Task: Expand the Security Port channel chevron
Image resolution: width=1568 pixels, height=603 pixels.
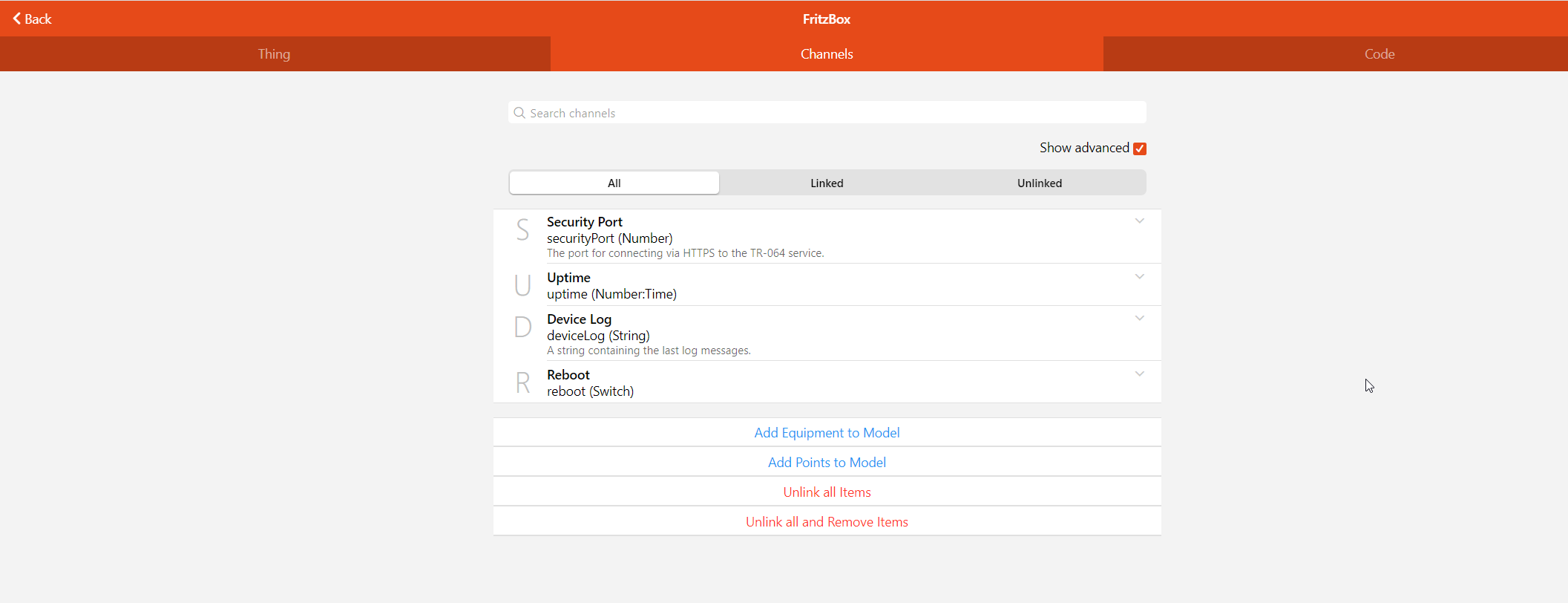Action: pyautogui.click(x=1139, y=221)
